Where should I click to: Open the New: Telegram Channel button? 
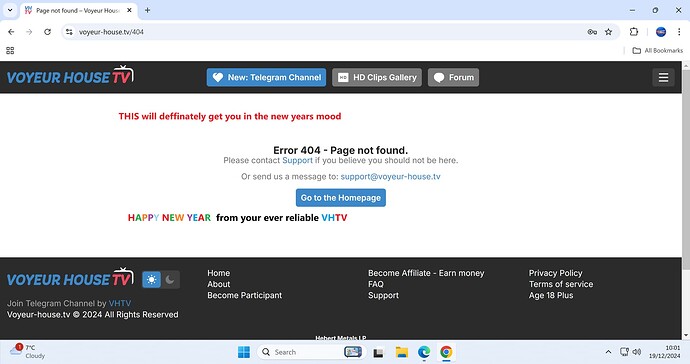(266, 77)
